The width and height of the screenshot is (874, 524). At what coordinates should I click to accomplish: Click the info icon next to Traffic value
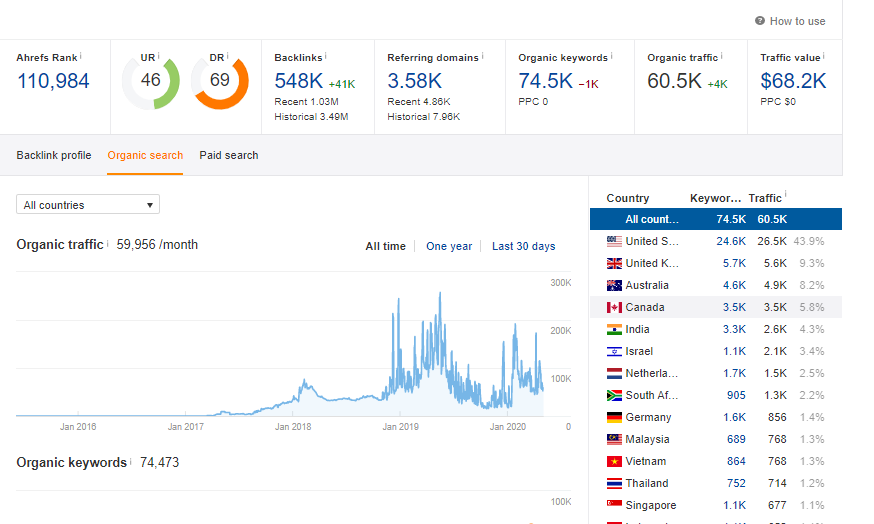tap(824, 56)
